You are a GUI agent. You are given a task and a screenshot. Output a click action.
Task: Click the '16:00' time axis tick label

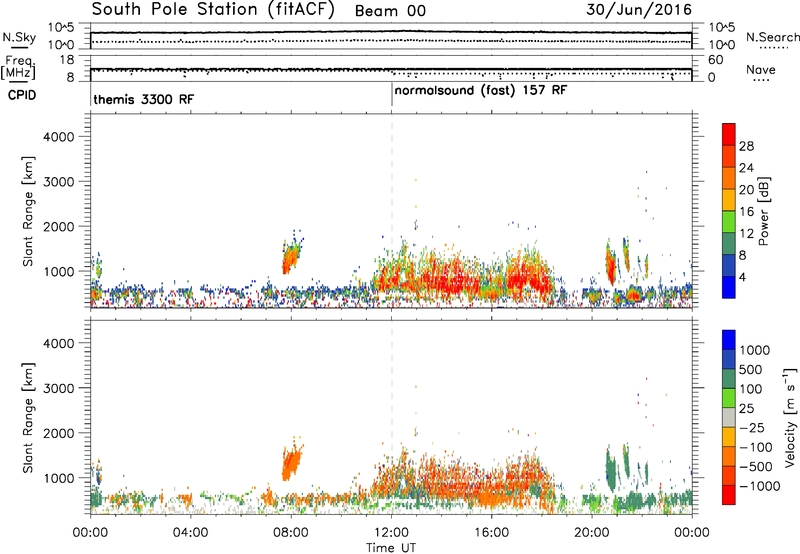click(x=491, y=533)
